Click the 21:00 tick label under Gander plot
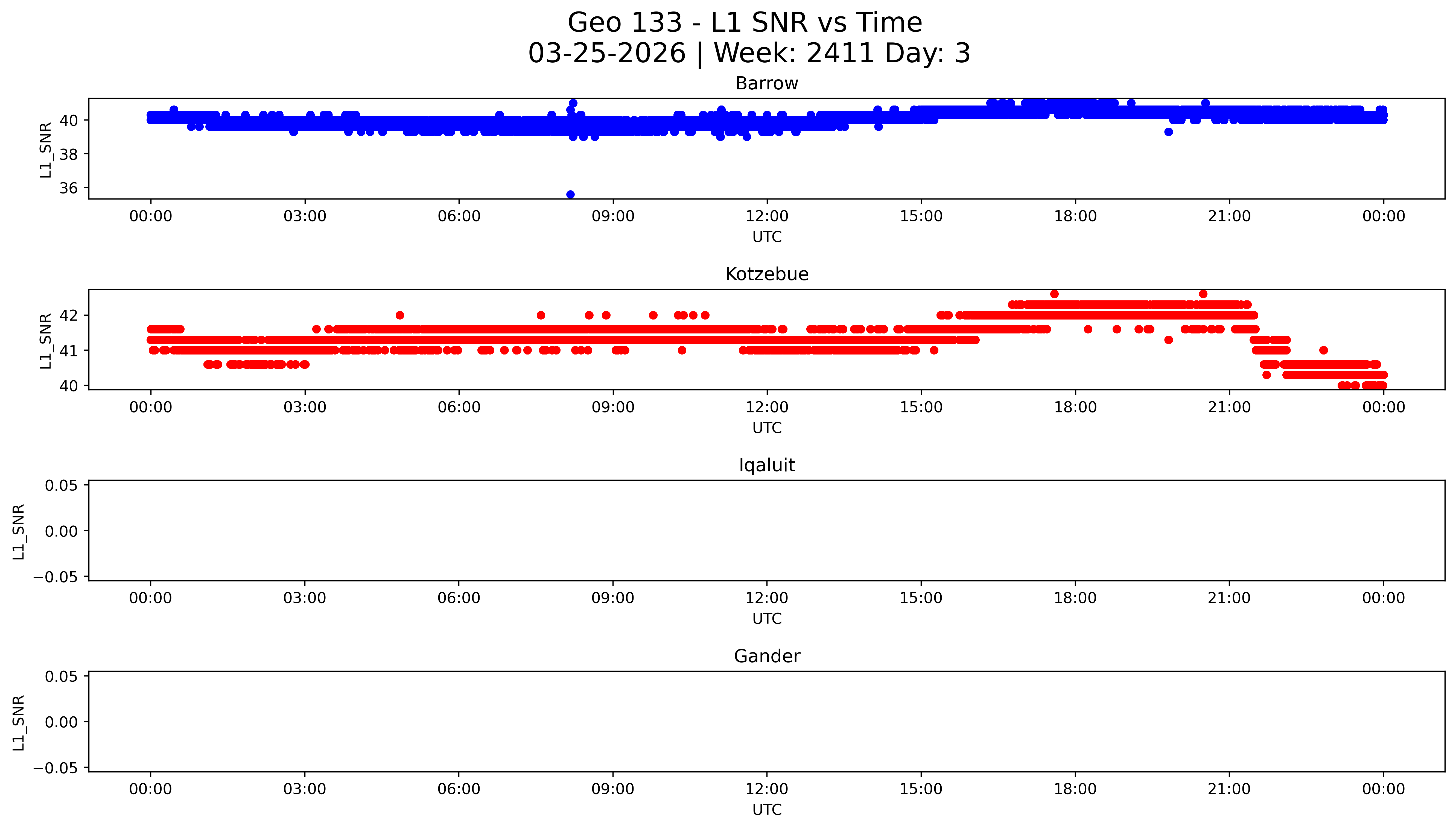Image resolution: width=1456 pixels, height=829 pixels. tap(1229, 789)
